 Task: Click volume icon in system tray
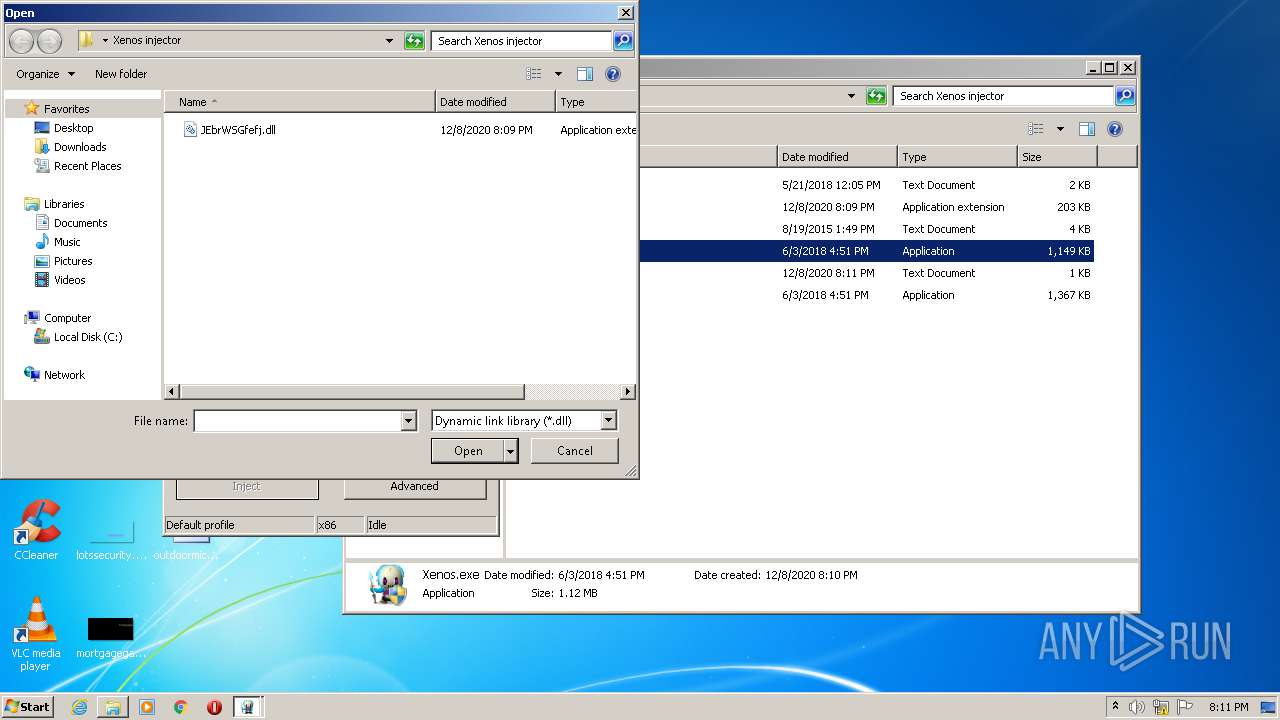[1137, 707]
